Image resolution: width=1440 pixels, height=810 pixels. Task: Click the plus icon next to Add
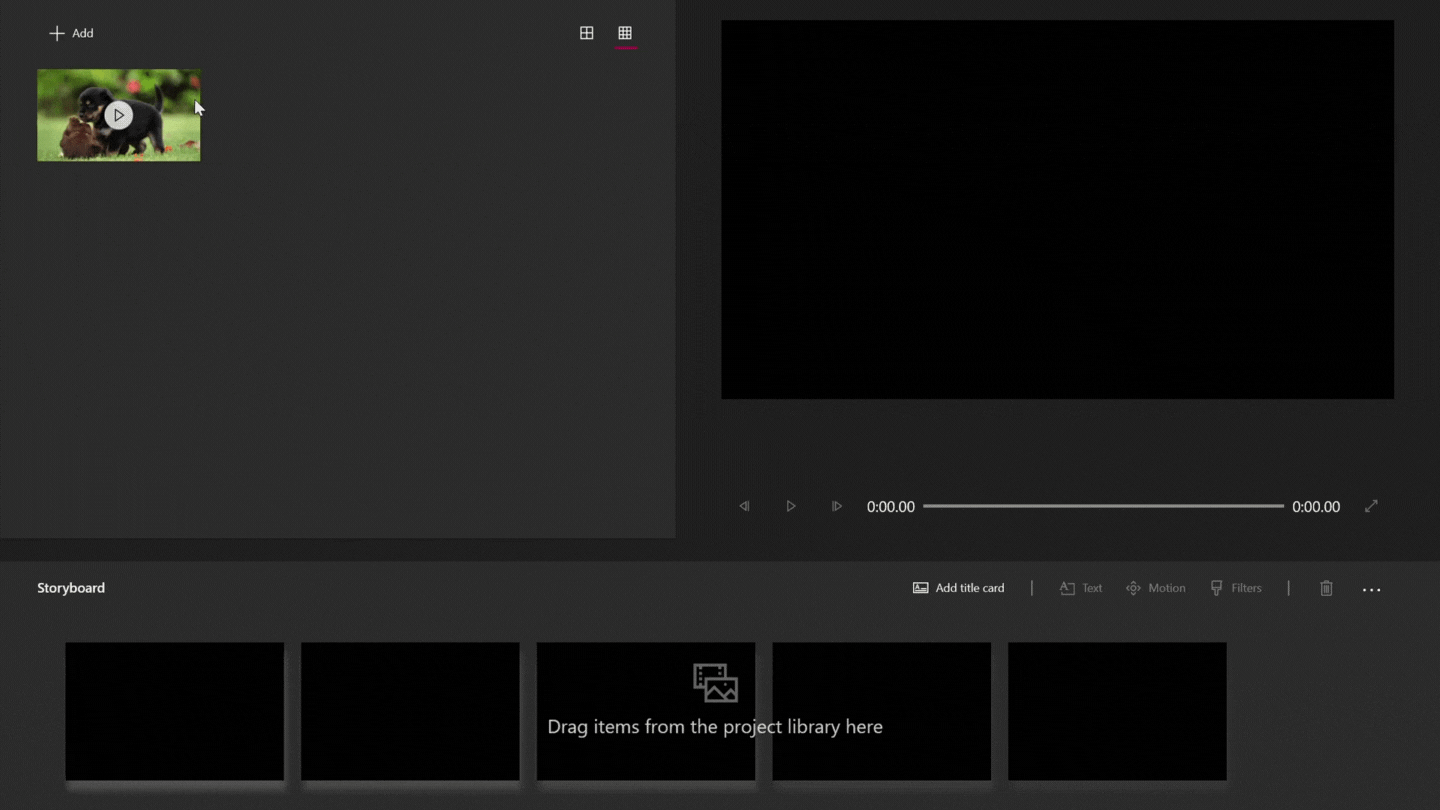point(57,33)
